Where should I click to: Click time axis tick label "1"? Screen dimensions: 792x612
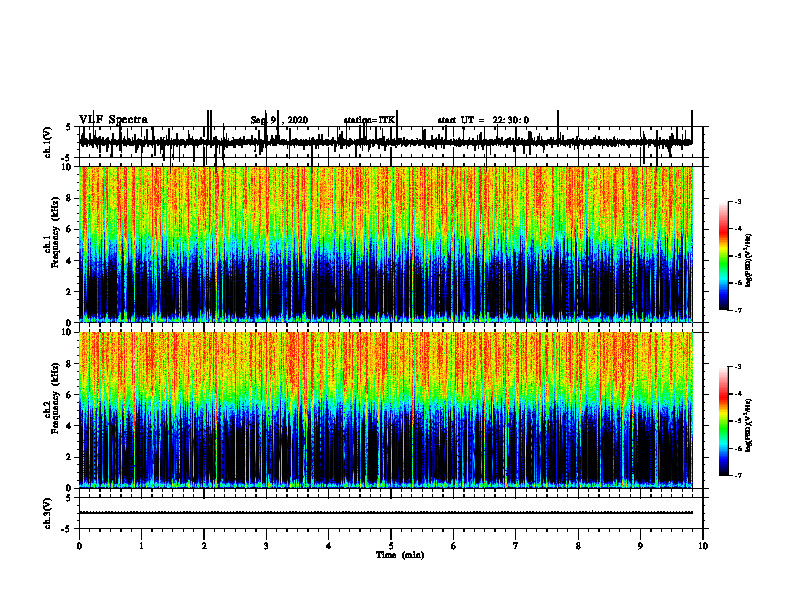pos(141,546)
